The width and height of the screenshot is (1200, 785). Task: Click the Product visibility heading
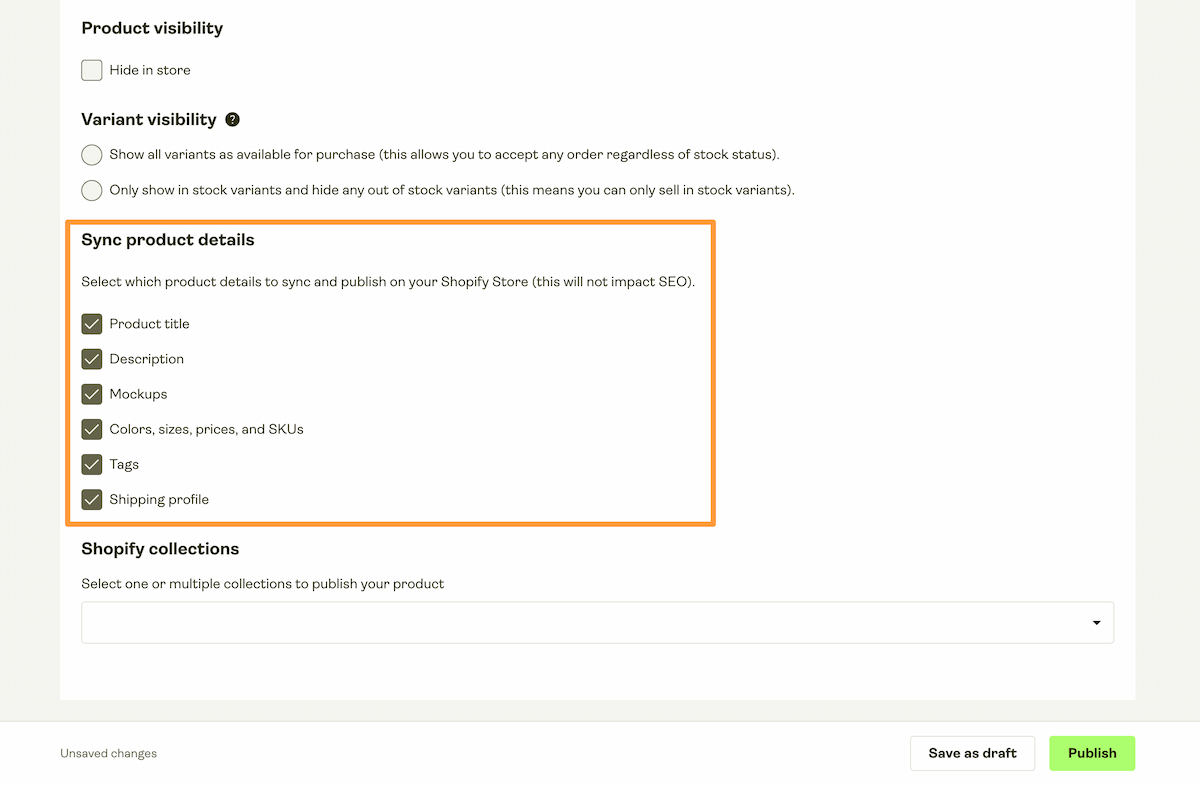152,28
